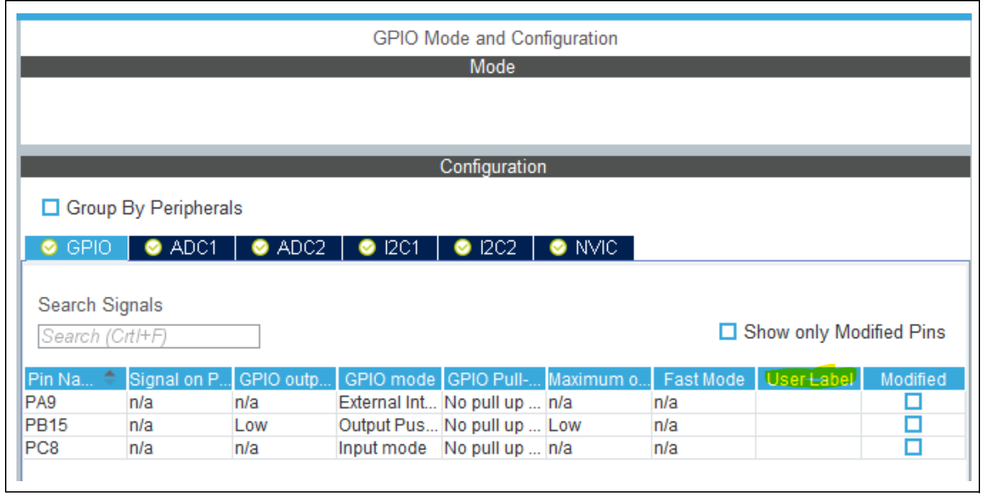Click the Search Signals input field
Viewport: 999px width, 497px height.
pos(148,337)
